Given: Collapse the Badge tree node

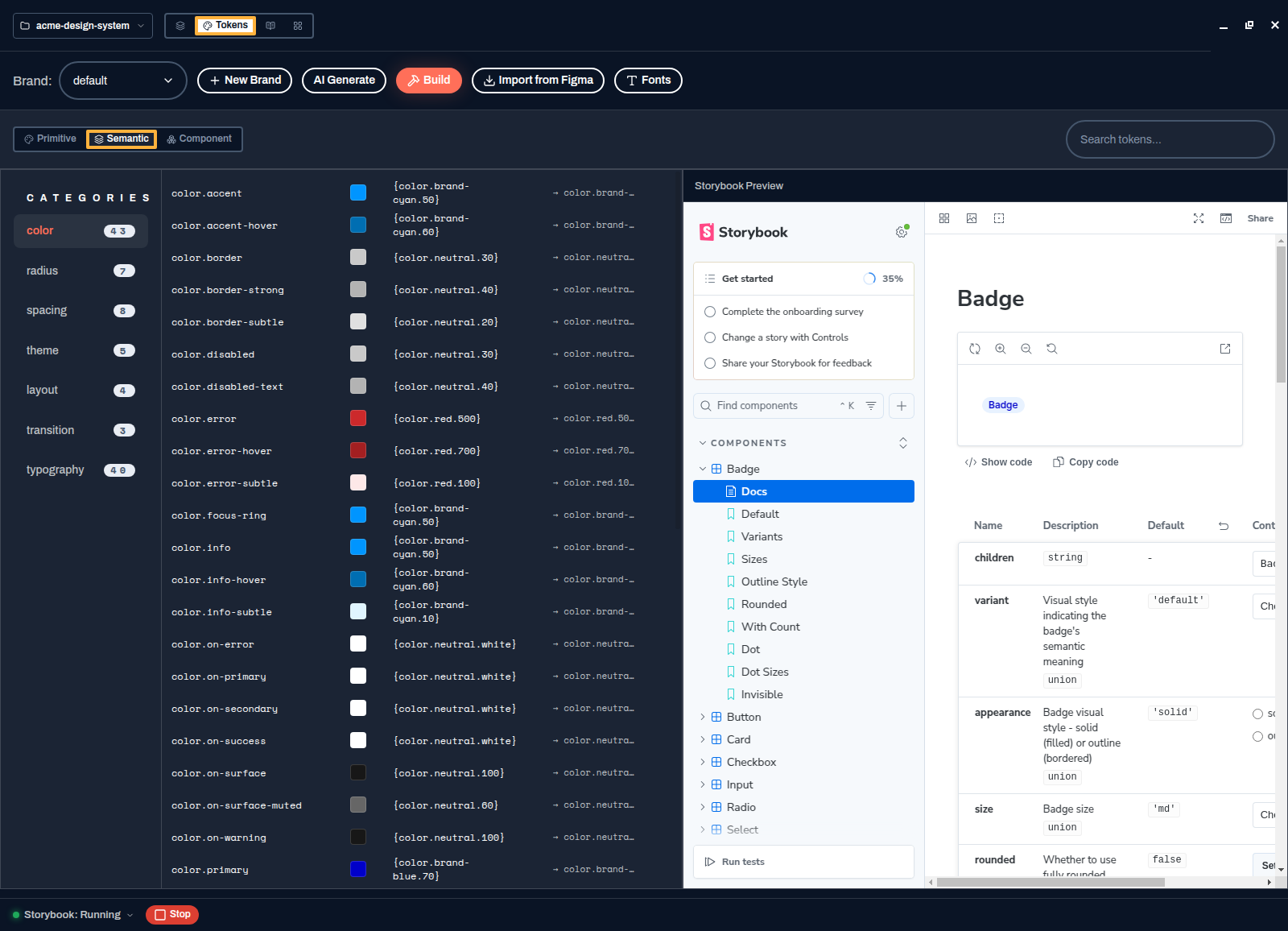Looking at the screenshot, I should tap(703, 469).
